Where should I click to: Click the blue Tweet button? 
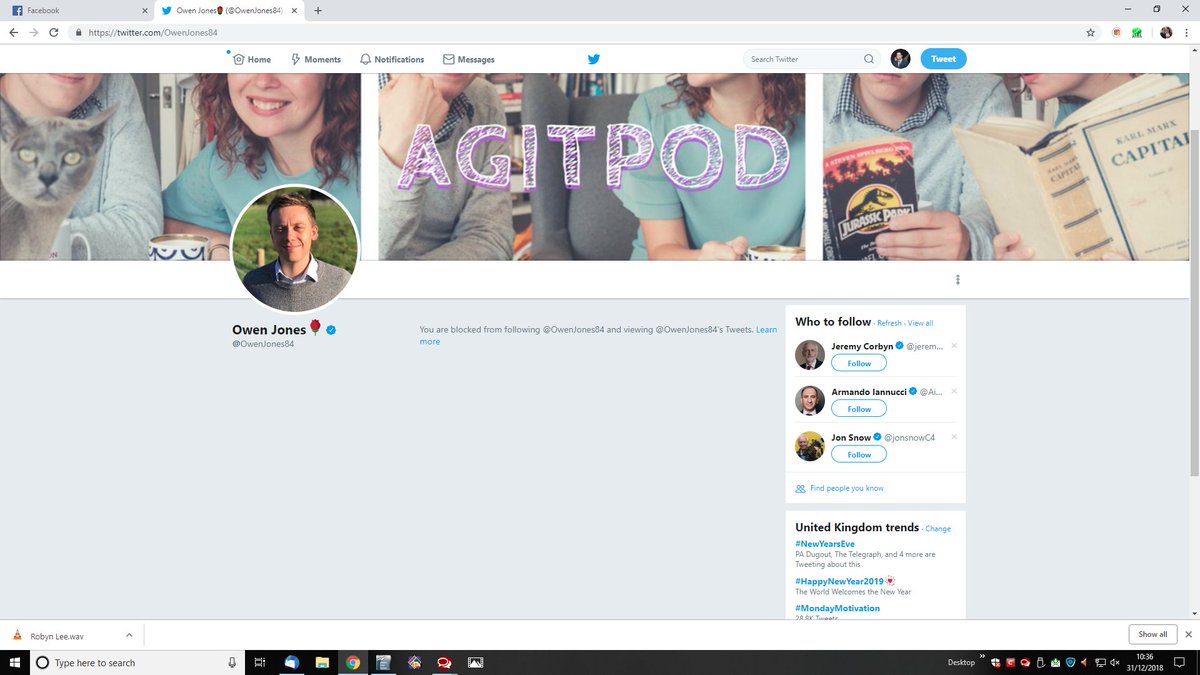pos(943,59)
